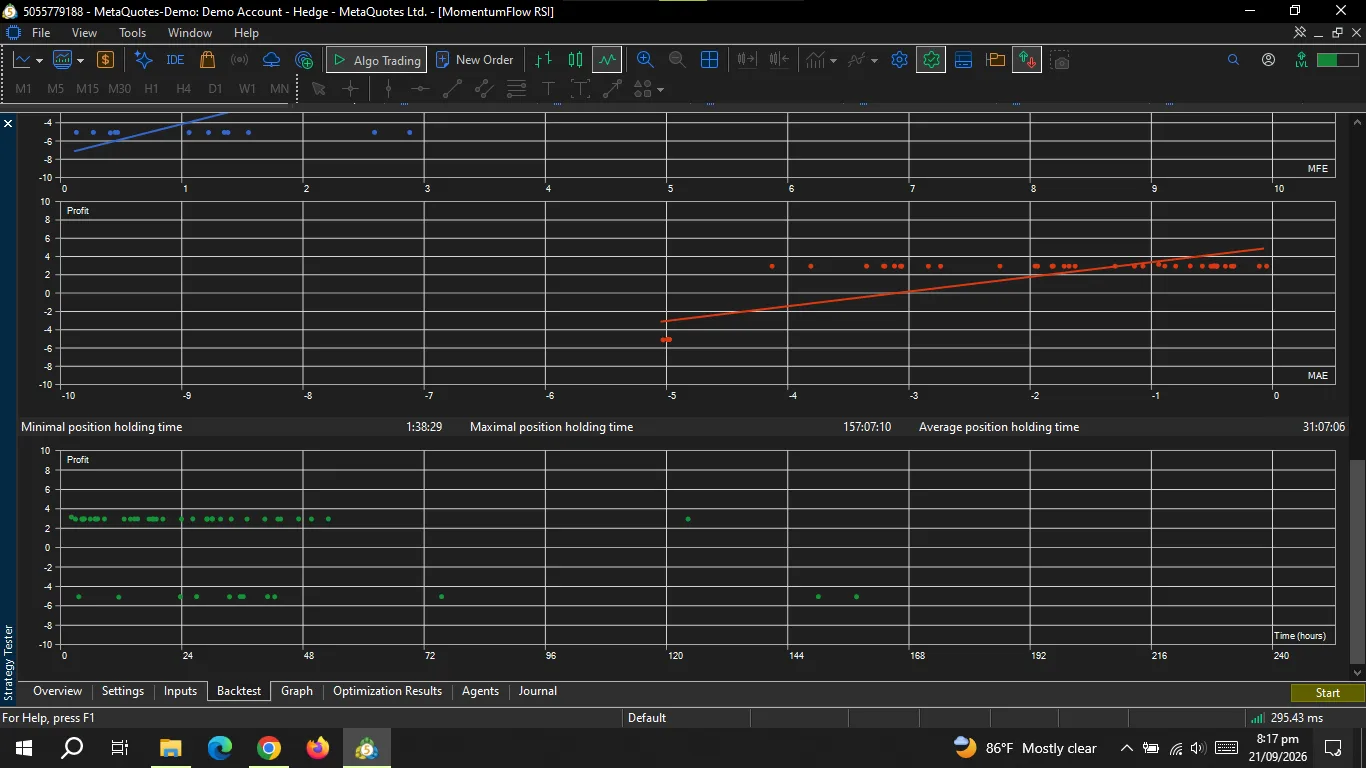1366x768 pixels.
Task: Select the M15 timeframe button
Action: tap(88, 89)
